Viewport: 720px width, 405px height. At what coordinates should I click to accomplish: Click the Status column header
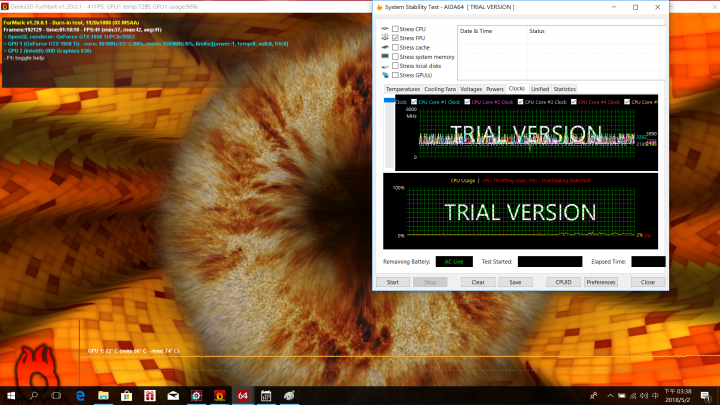593,31
